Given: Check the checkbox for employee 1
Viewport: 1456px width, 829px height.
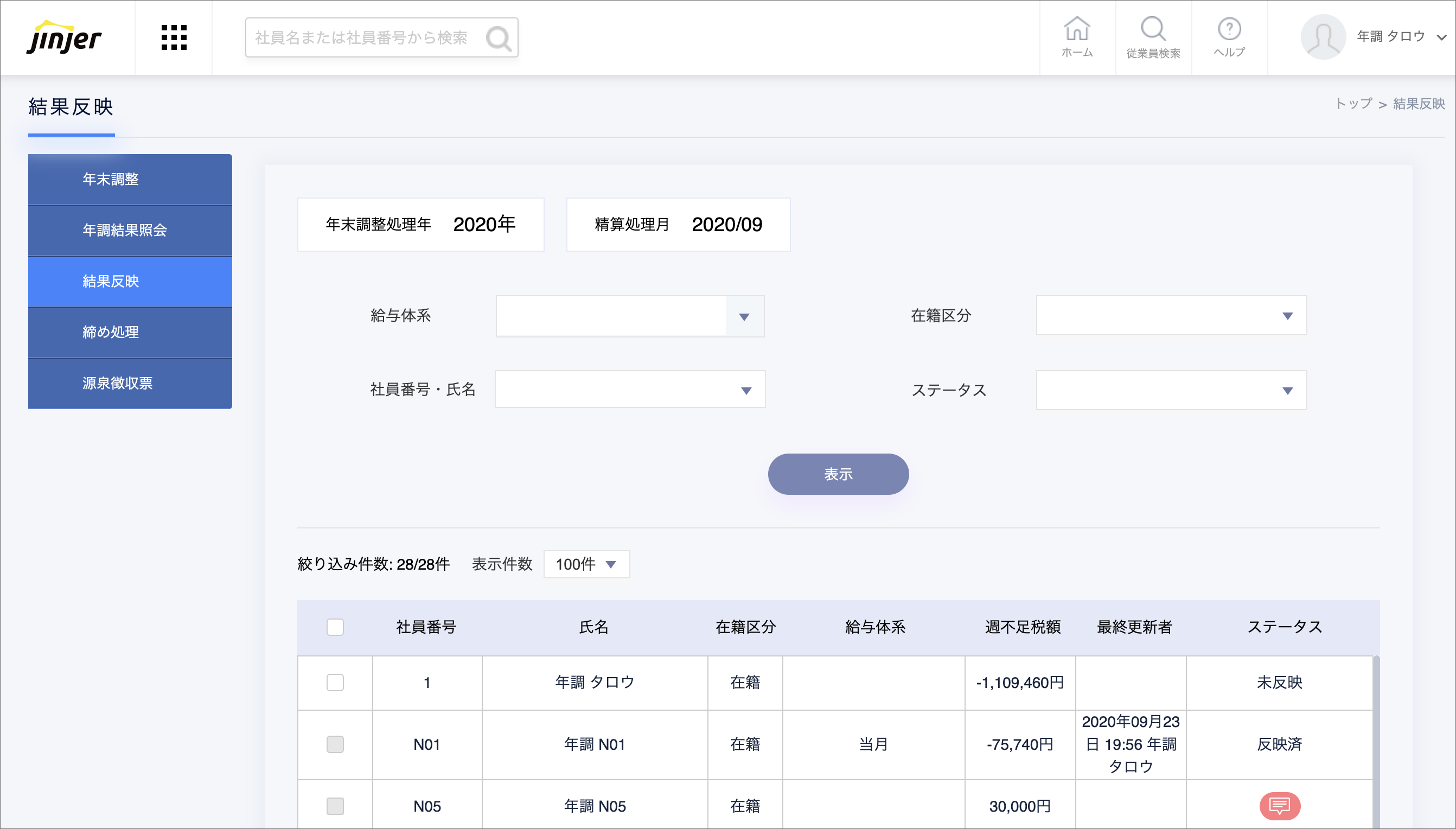Looking at the screenshot, I should coord(335,682).
